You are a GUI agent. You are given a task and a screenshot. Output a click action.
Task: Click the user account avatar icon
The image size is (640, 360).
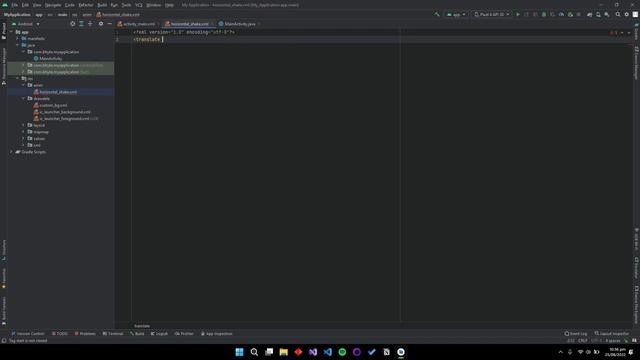pyautogui.click(x=635, y=14)
